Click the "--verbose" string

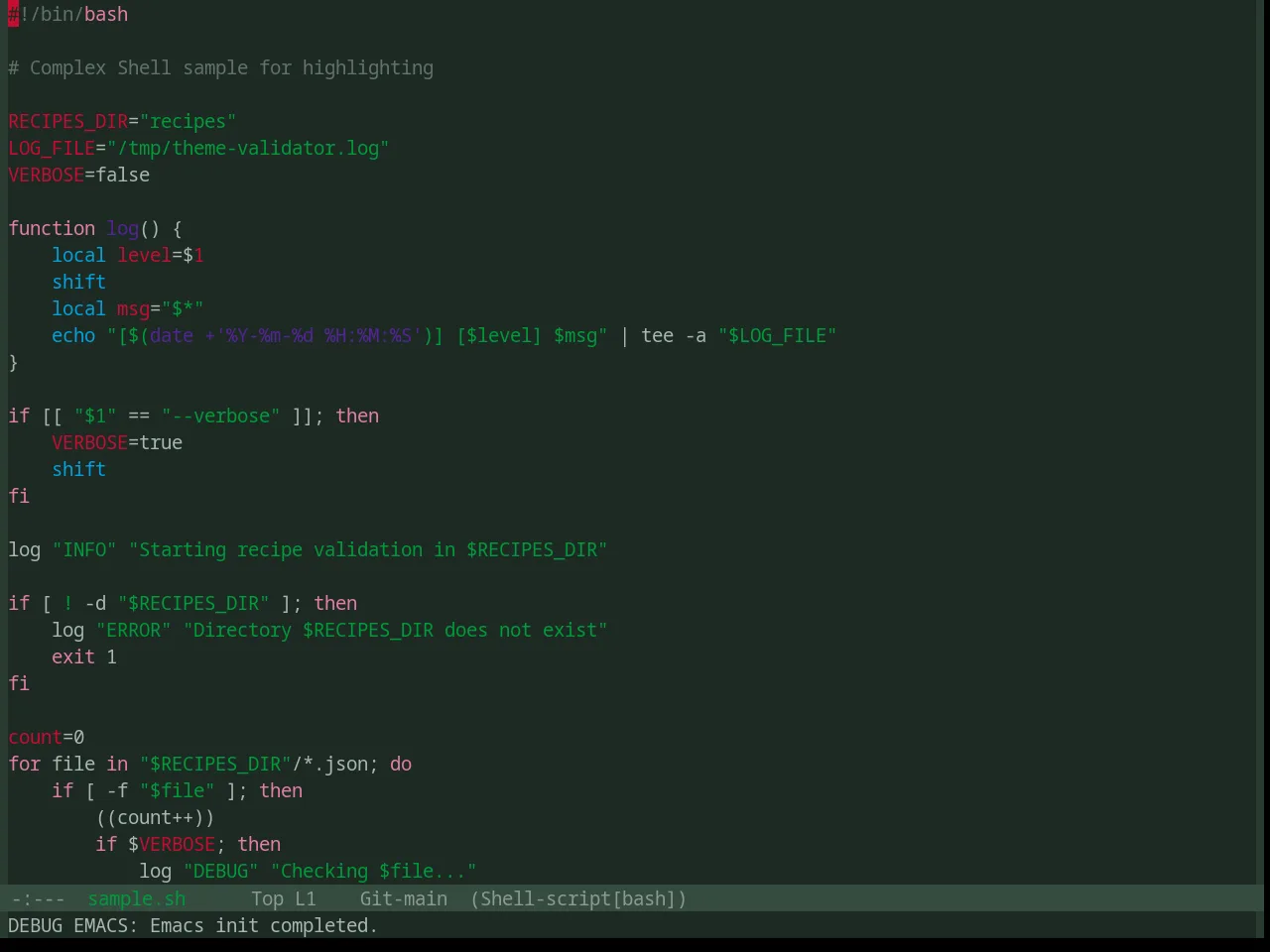point(221,416)
